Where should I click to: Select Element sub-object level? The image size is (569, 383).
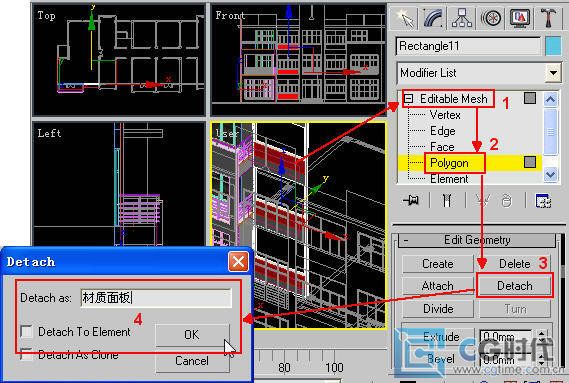point(449,179)
